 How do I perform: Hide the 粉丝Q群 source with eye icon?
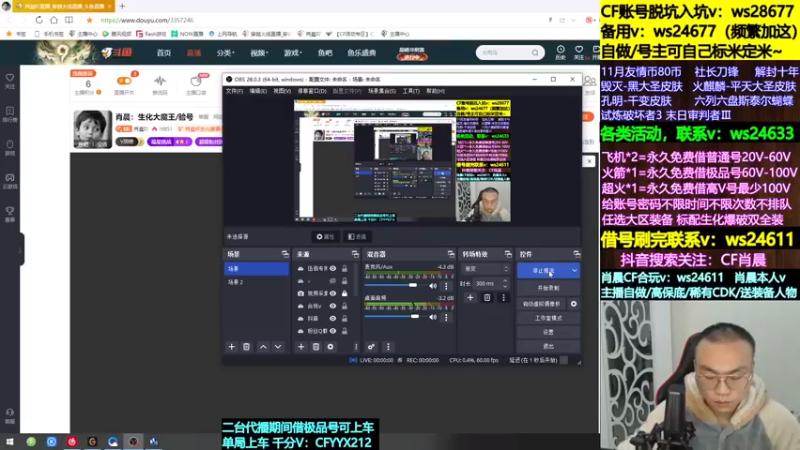click(333, 331)
